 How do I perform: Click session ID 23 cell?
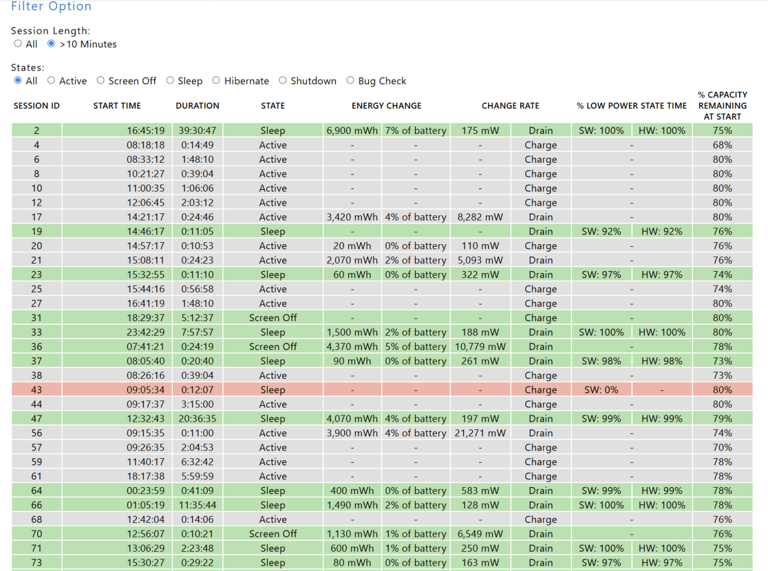(x=37, y=274)
